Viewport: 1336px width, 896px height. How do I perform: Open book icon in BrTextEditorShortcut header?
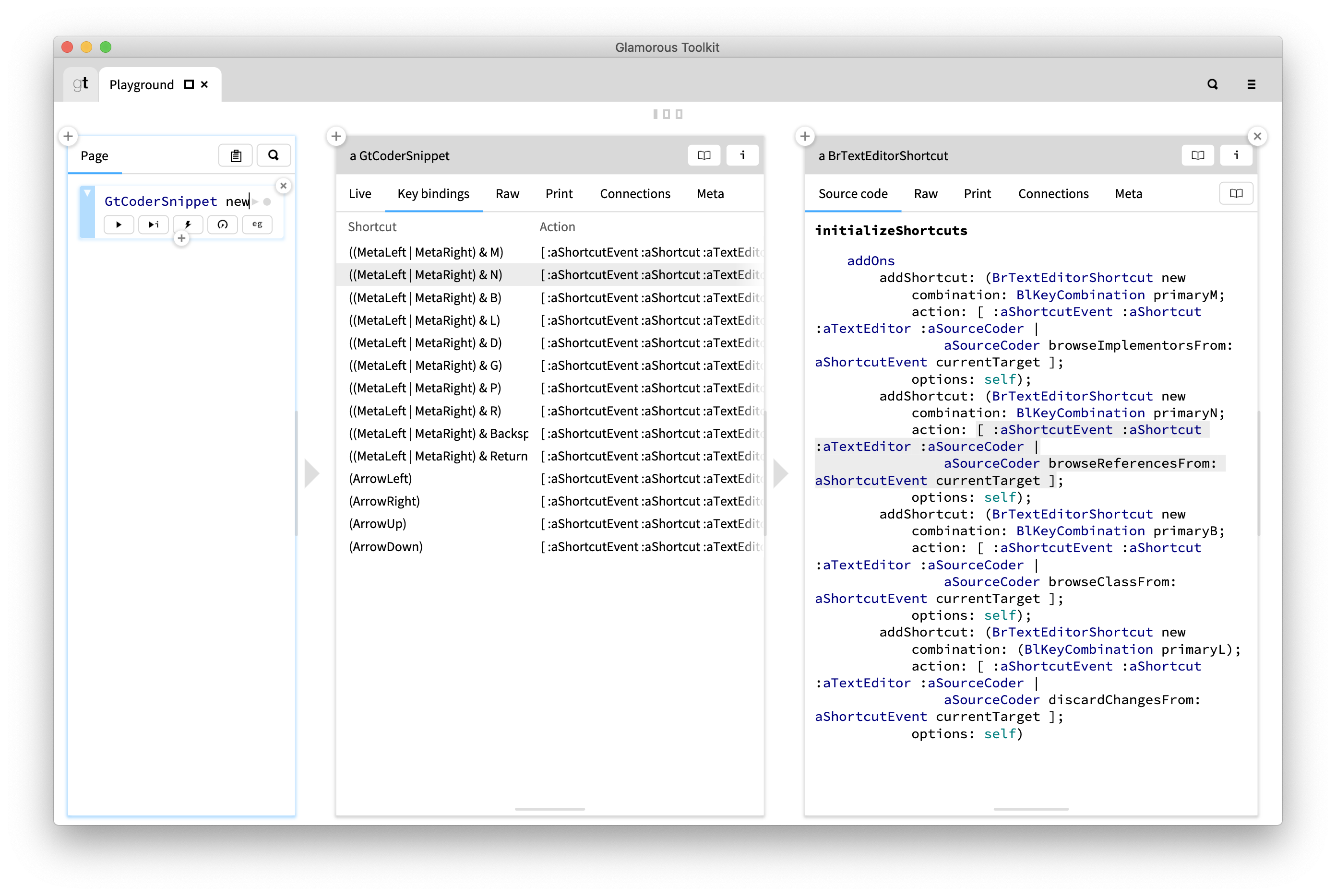point(1198,155)
